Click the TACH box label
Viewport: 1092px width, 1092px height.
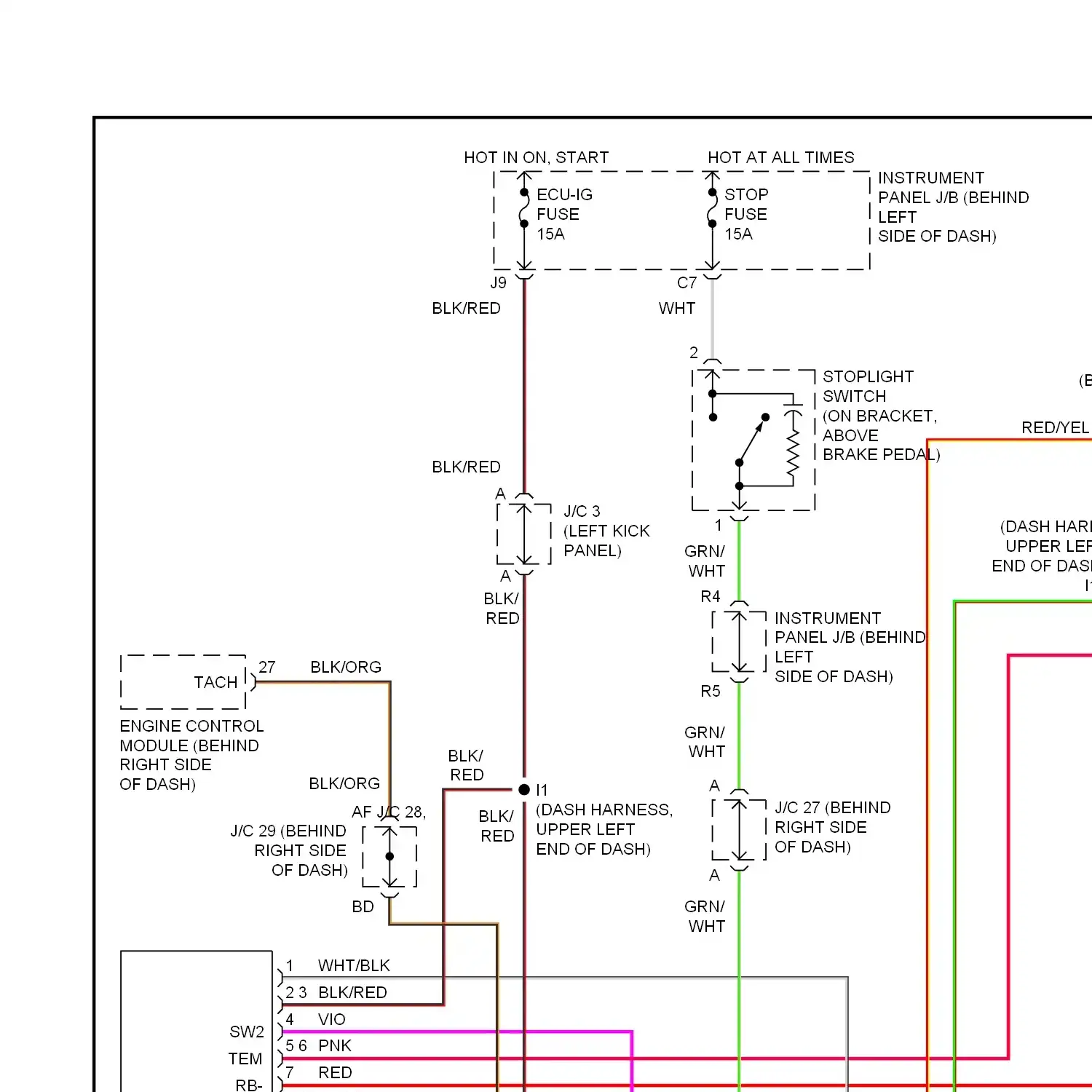point(215,682)
